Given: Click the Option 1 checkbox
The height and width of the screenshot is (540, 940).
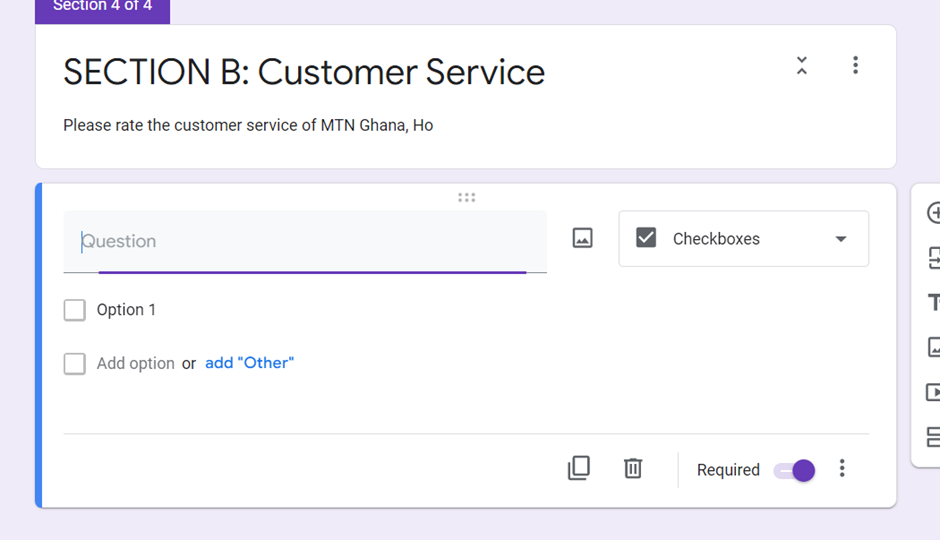Looking at the screenshot, I should click(x=74, y=310).
